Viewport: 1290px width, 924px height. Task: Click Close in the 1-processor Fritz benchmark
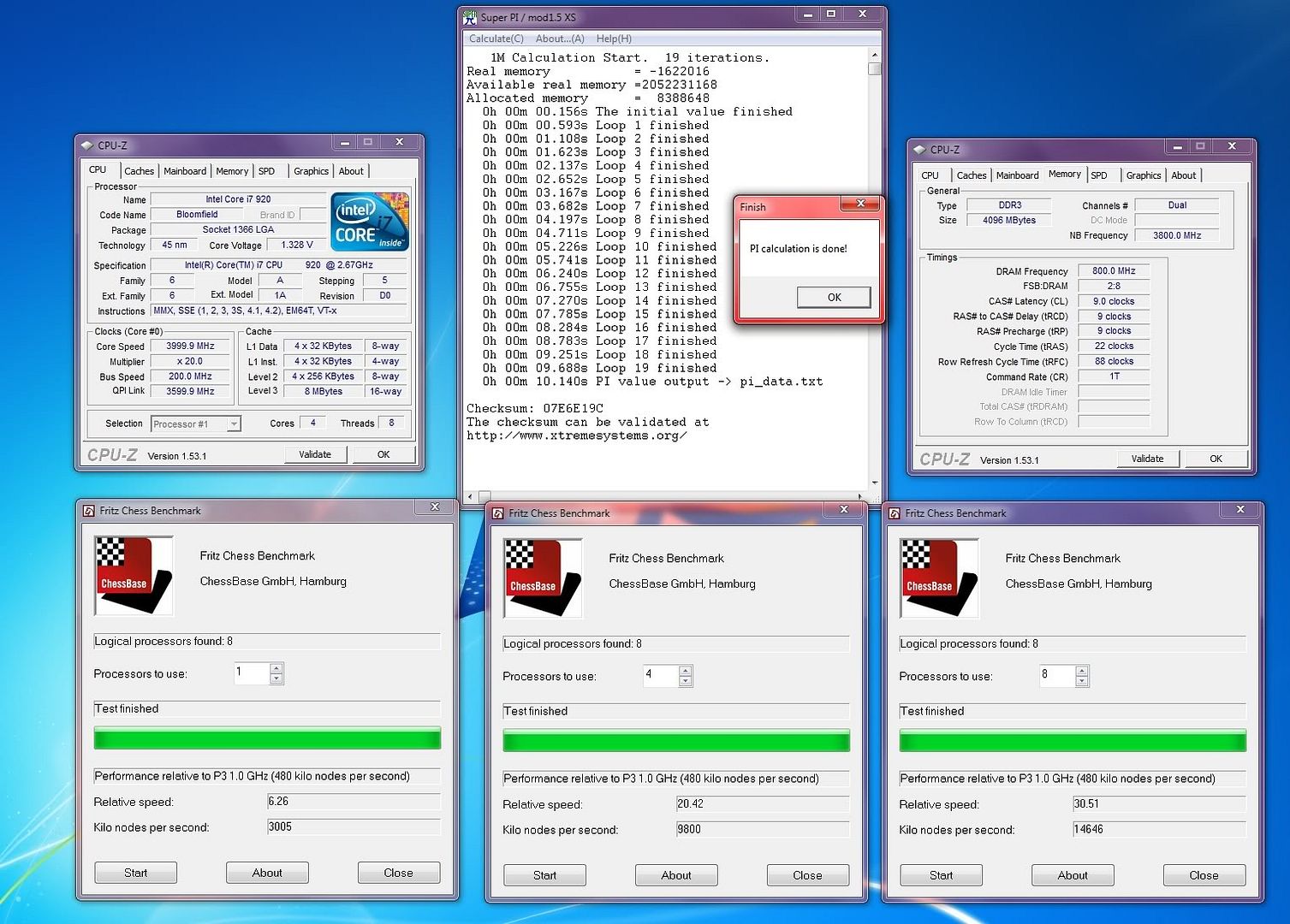pos(399,873)
